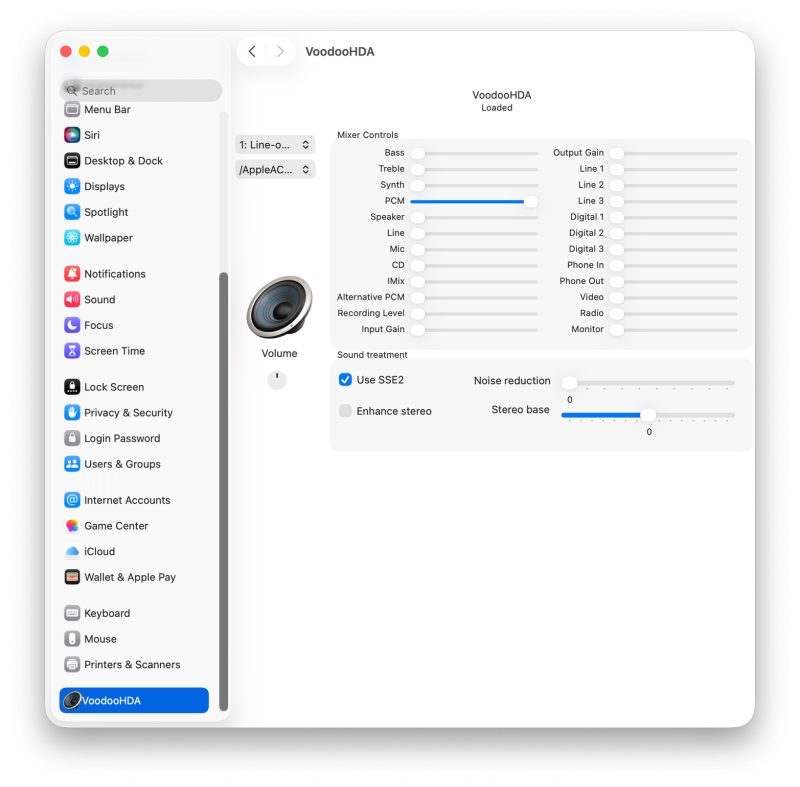
Task: Click the Radio slider
Action: coord(673,314)
